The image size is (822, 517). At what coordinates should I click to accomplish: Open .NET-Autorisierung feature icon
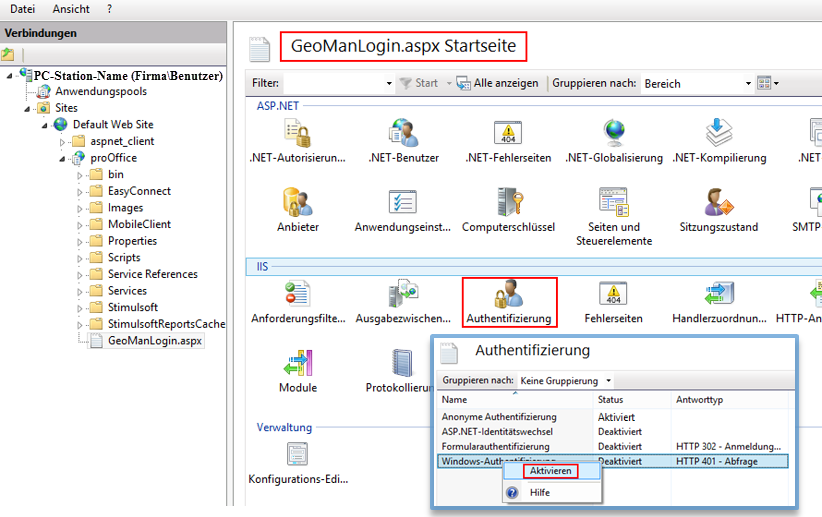click(x=297, y=133)
